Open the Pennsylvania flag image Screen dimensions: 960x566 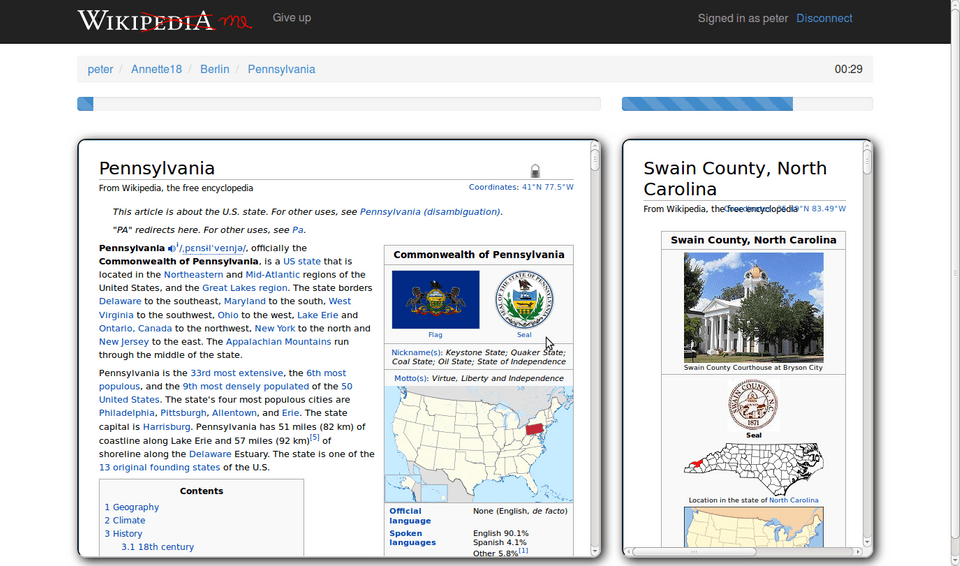coord(435,300)
